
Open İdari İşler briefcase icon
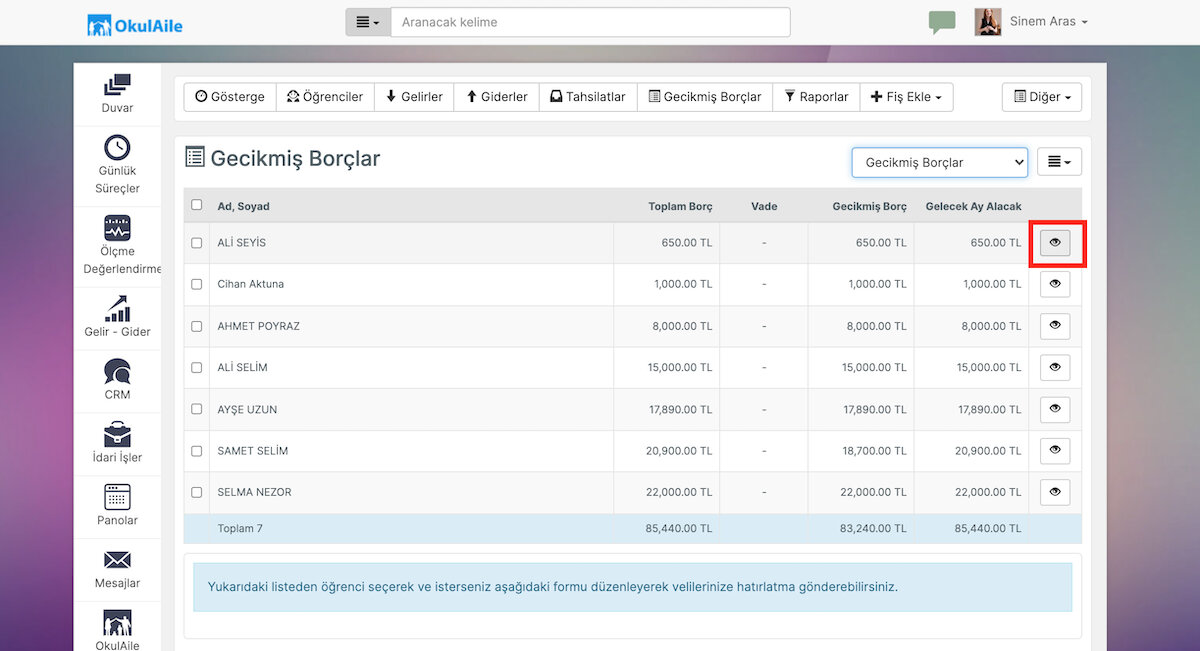[x=117, y=434]
